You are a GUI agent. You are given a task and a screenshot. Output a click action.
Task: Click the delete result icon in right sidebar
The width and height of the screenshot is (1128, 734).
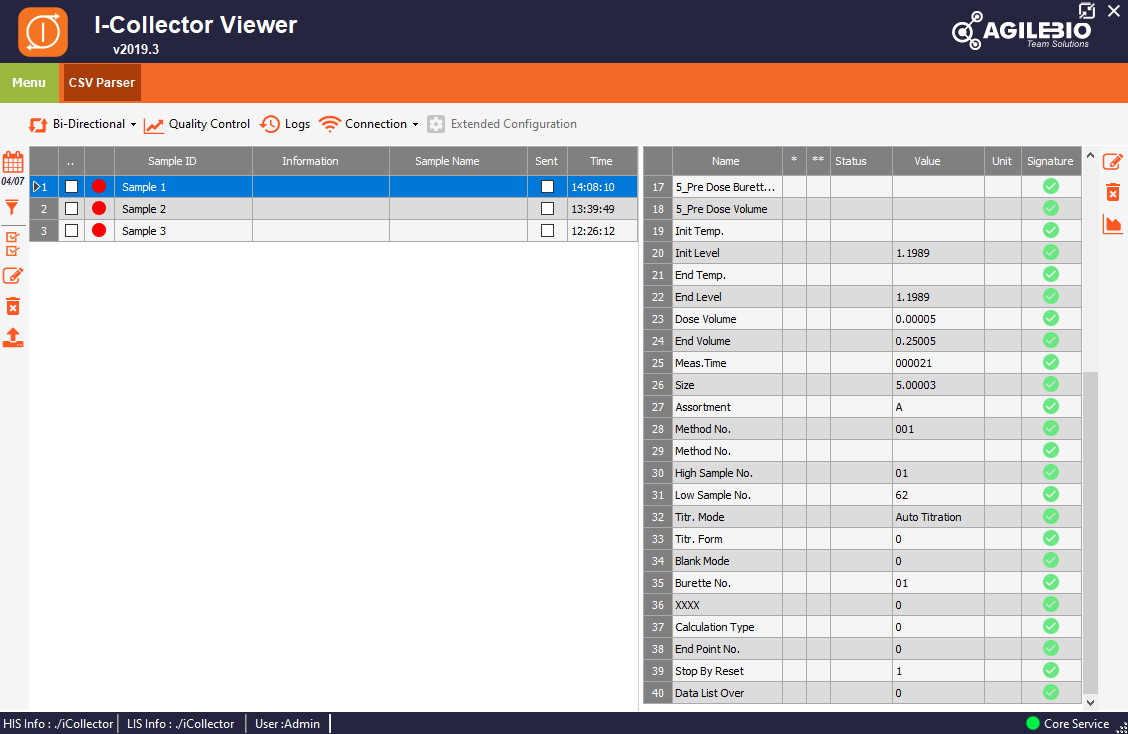(x=1112, y=192)
